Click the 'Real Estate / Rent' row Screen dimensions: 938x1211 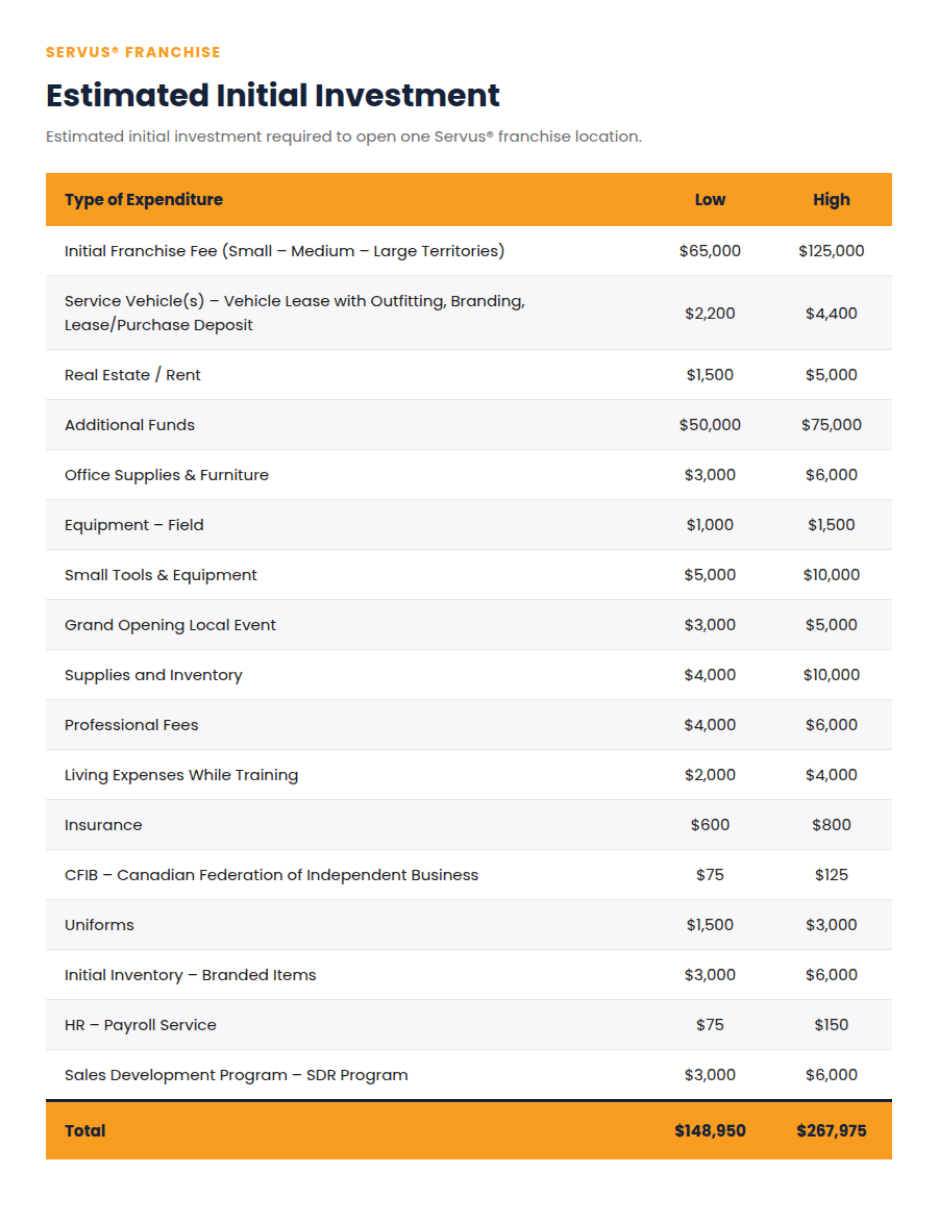click(468, 375)
